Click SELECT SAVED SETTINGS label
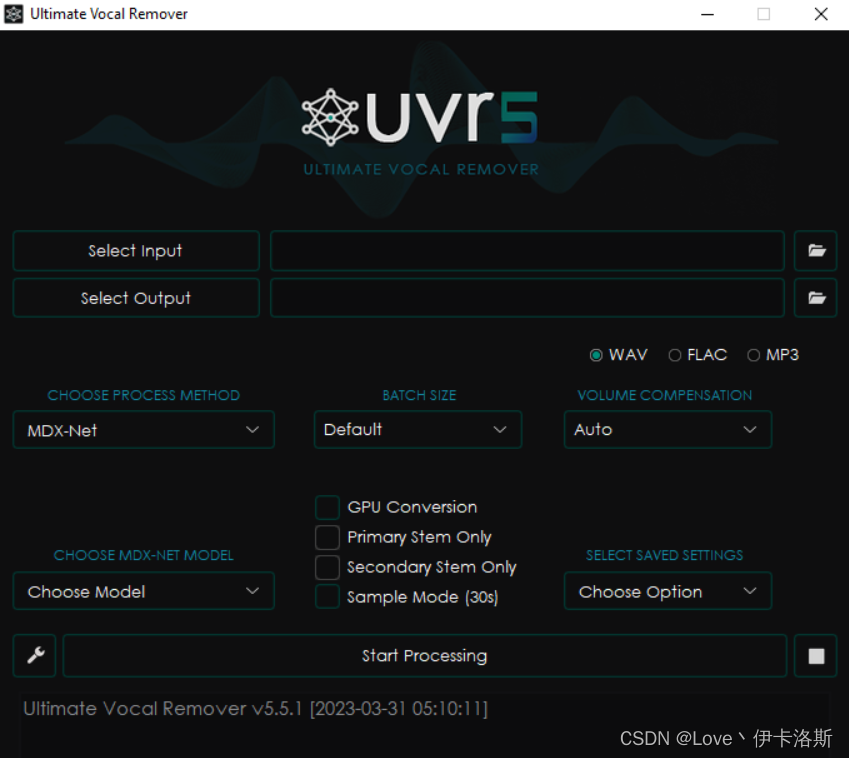This screenshot has width=849, height=758. click(664, 556)
